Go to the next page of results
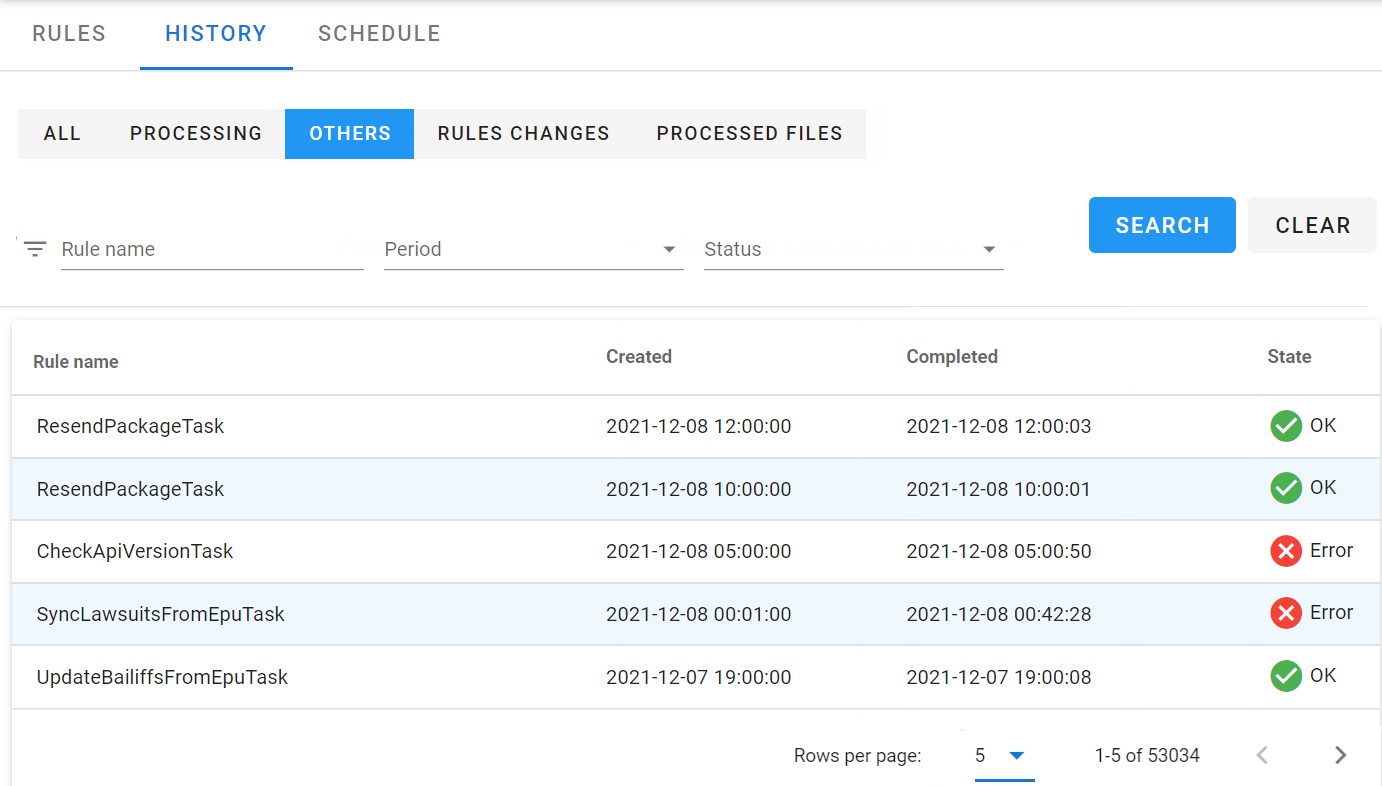The width and height of the screenshot is (1382, 786). pyautogui.click(x=1341, y=755)
